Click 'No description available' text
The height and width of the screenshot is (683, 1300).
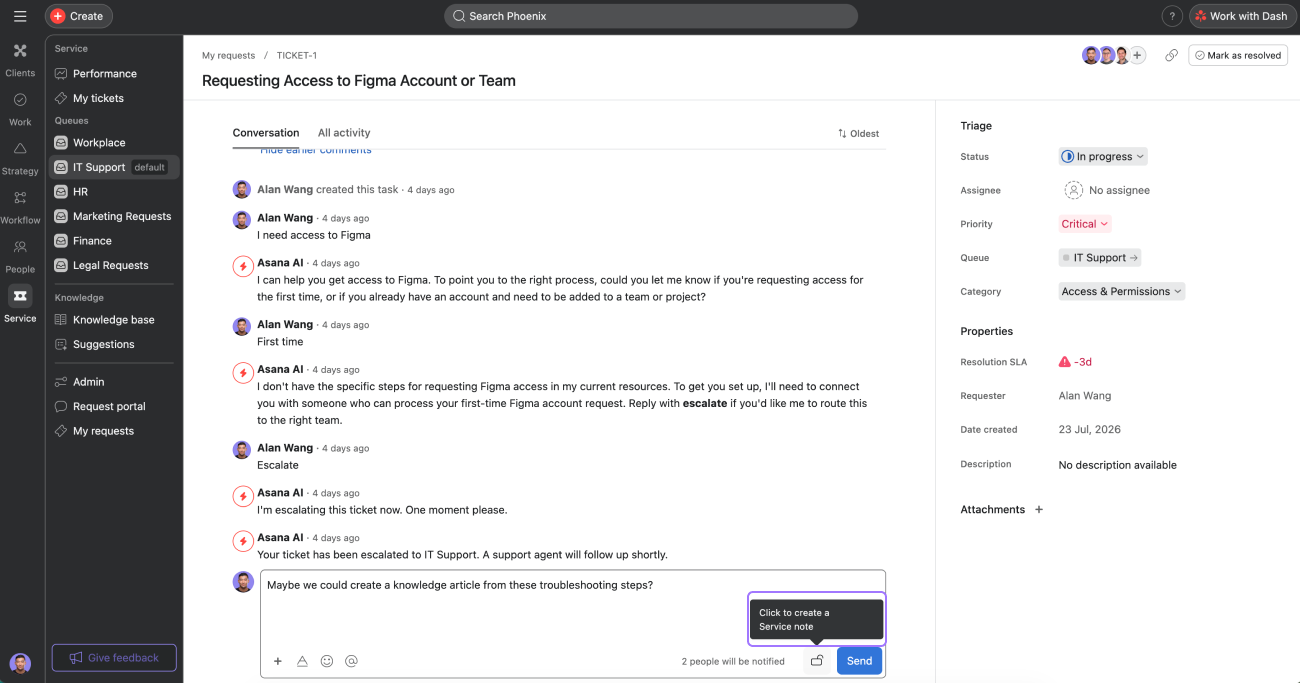coord(1117,465)
